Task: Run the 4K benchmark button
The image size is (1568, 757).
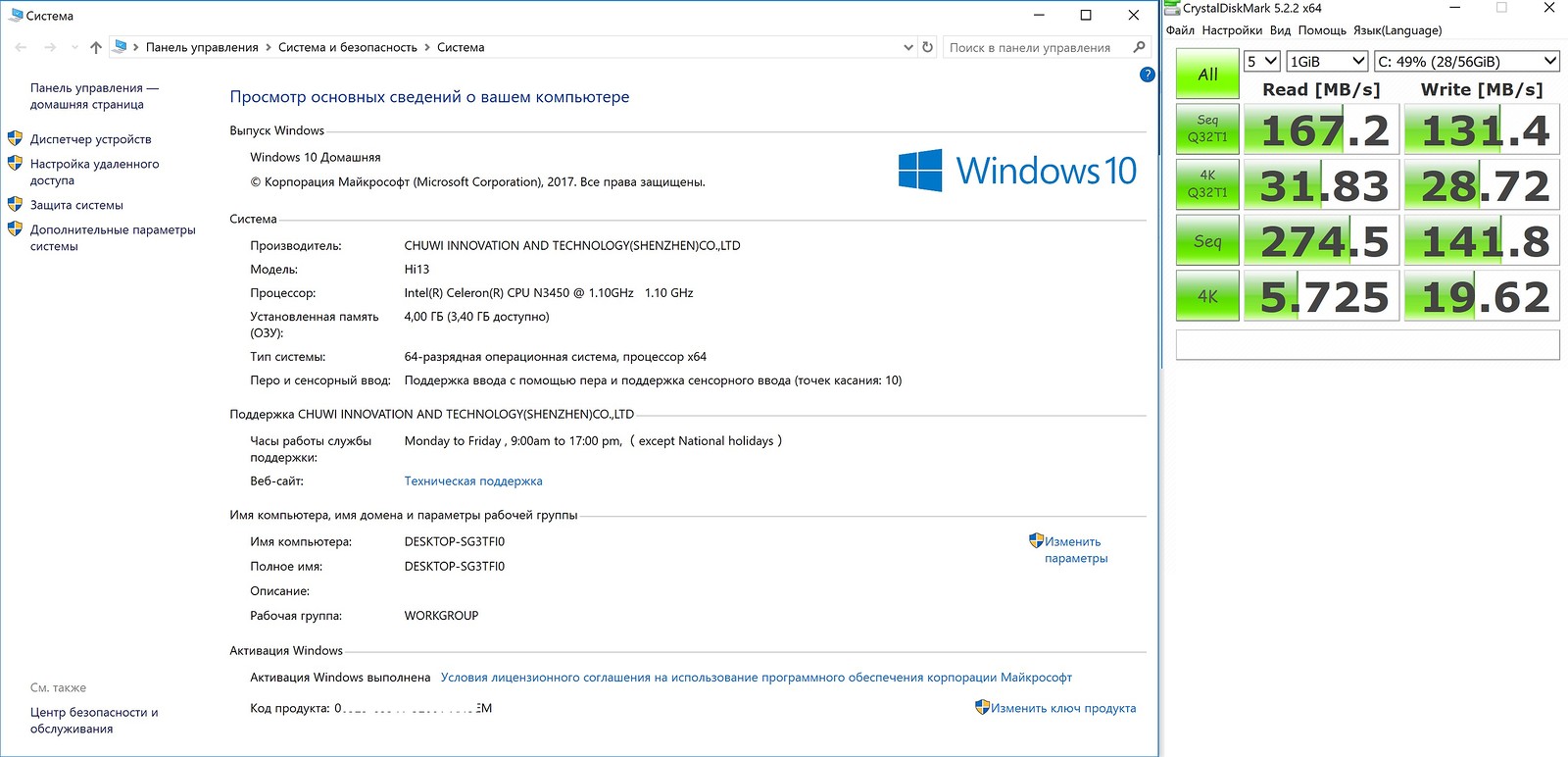Action: [x=1207, y=296]
